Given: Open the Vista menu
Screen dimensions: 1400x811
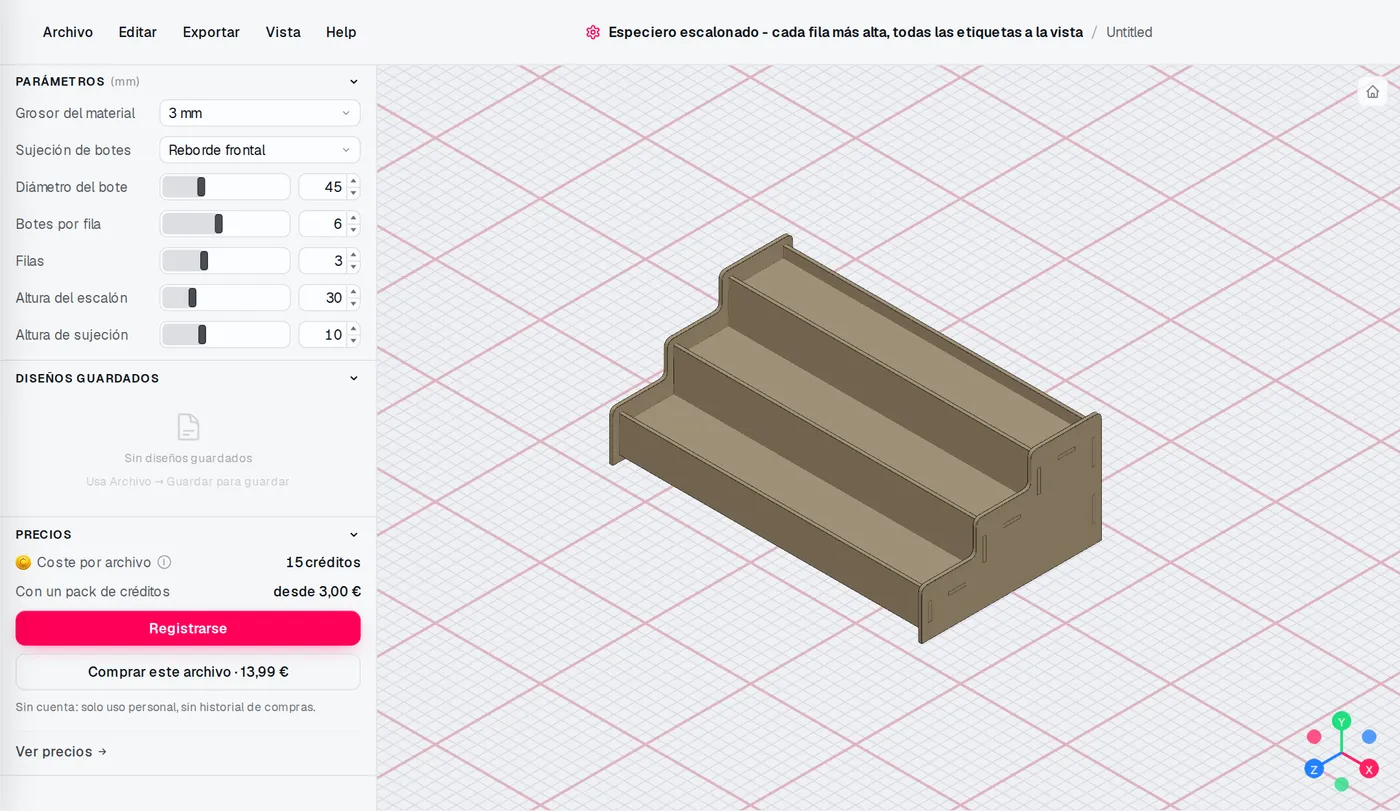Looking at the screenshot, I should (283, 32).
